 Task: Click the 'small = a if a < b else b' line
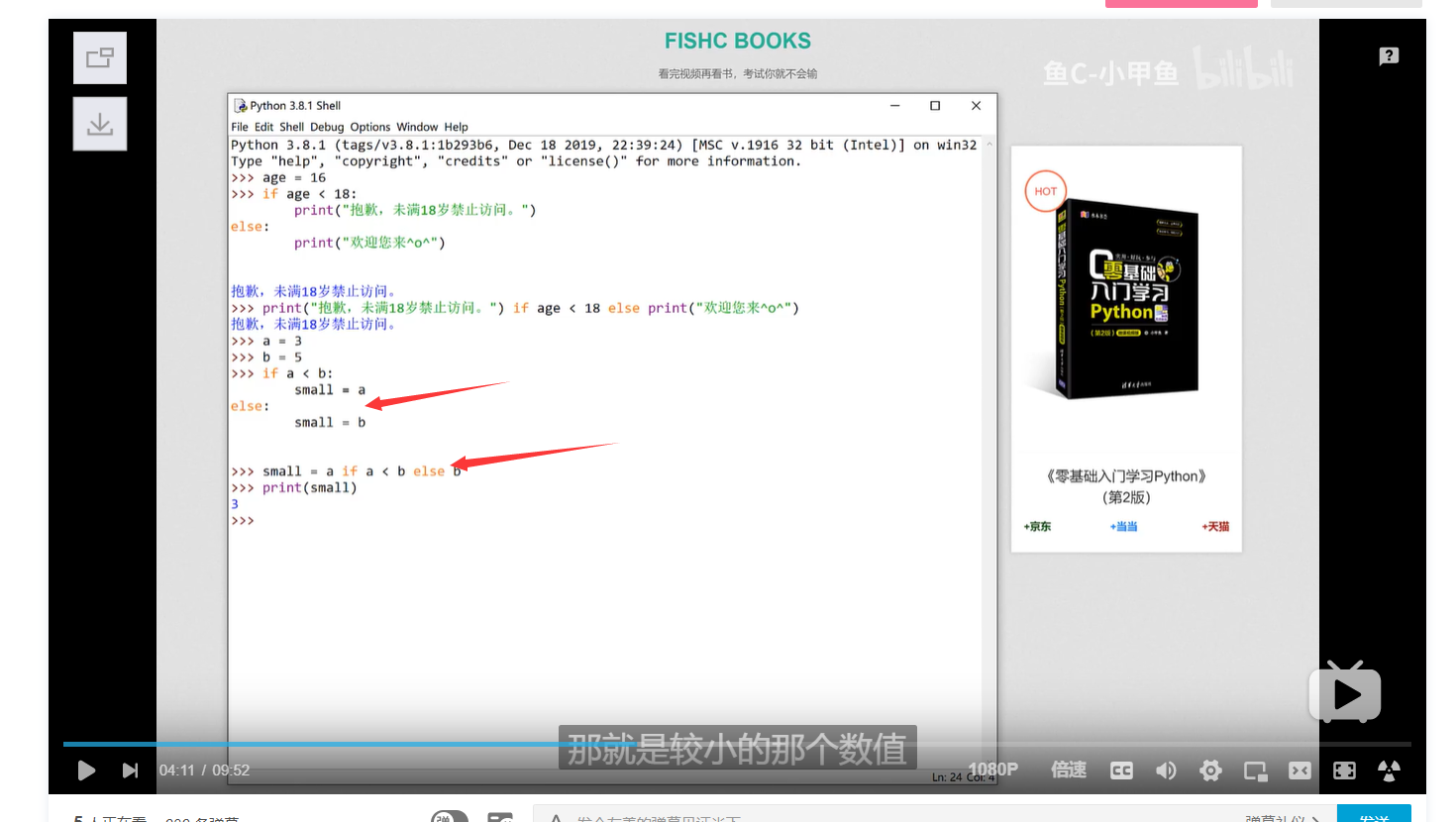pos(363,471)
